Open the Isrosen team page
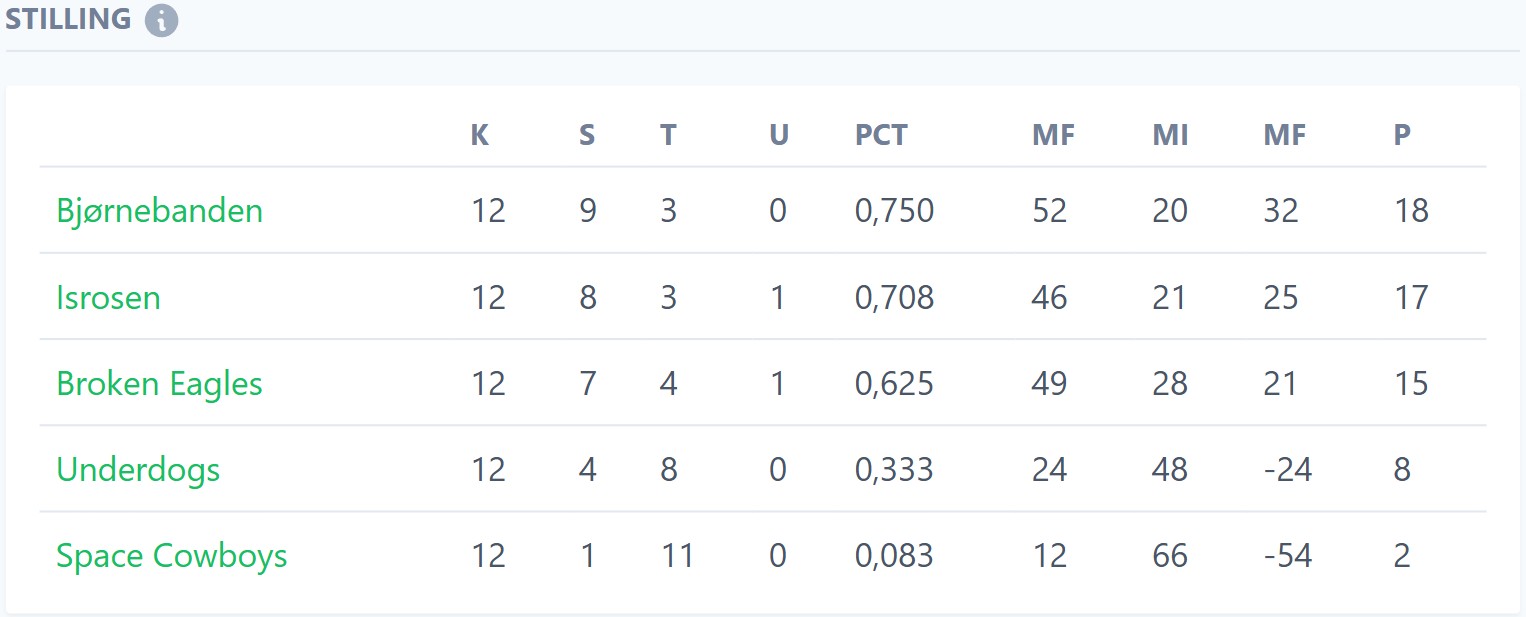 pos(108,298)
